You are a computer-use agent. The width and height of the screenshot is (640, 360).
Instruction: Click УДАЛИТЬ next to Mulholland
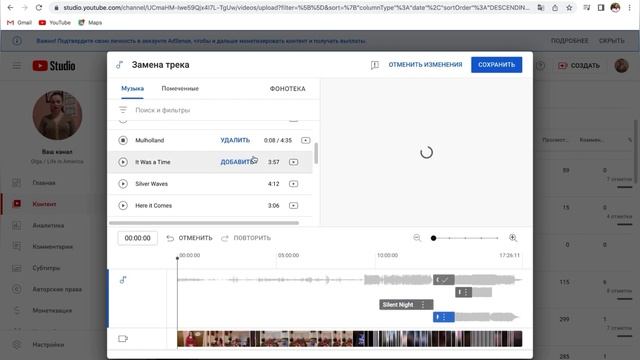point(235,140)
